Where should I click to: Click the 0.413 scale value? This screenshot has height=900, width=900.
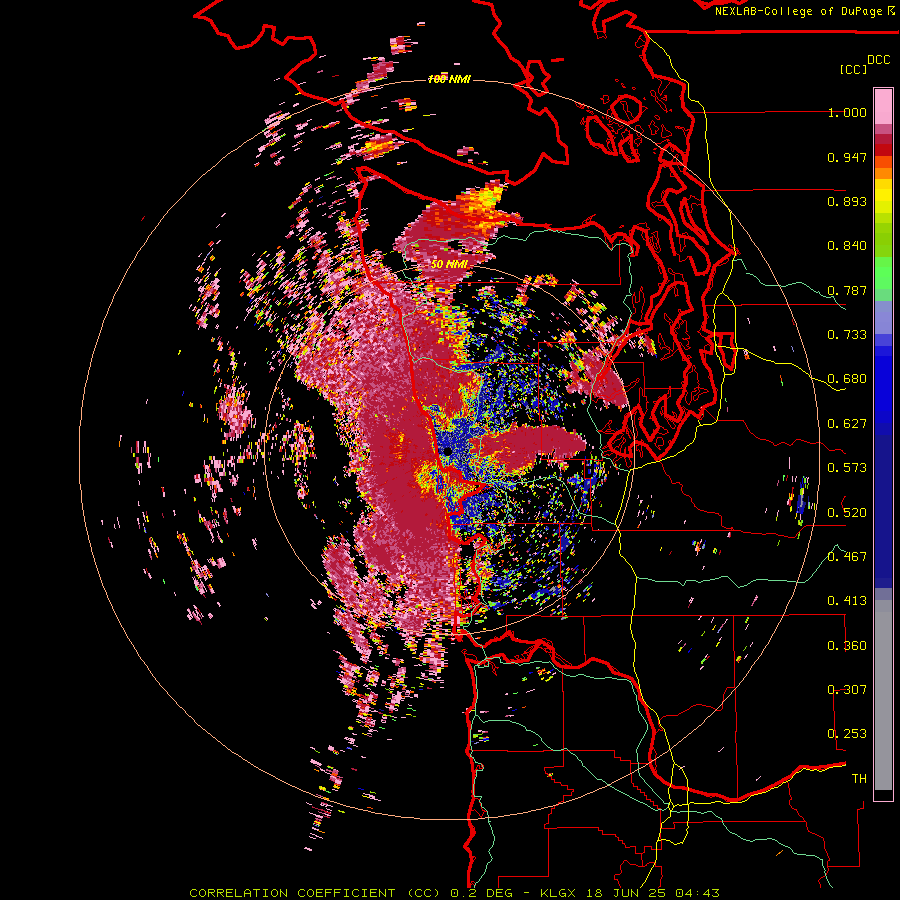coord(847,601)
